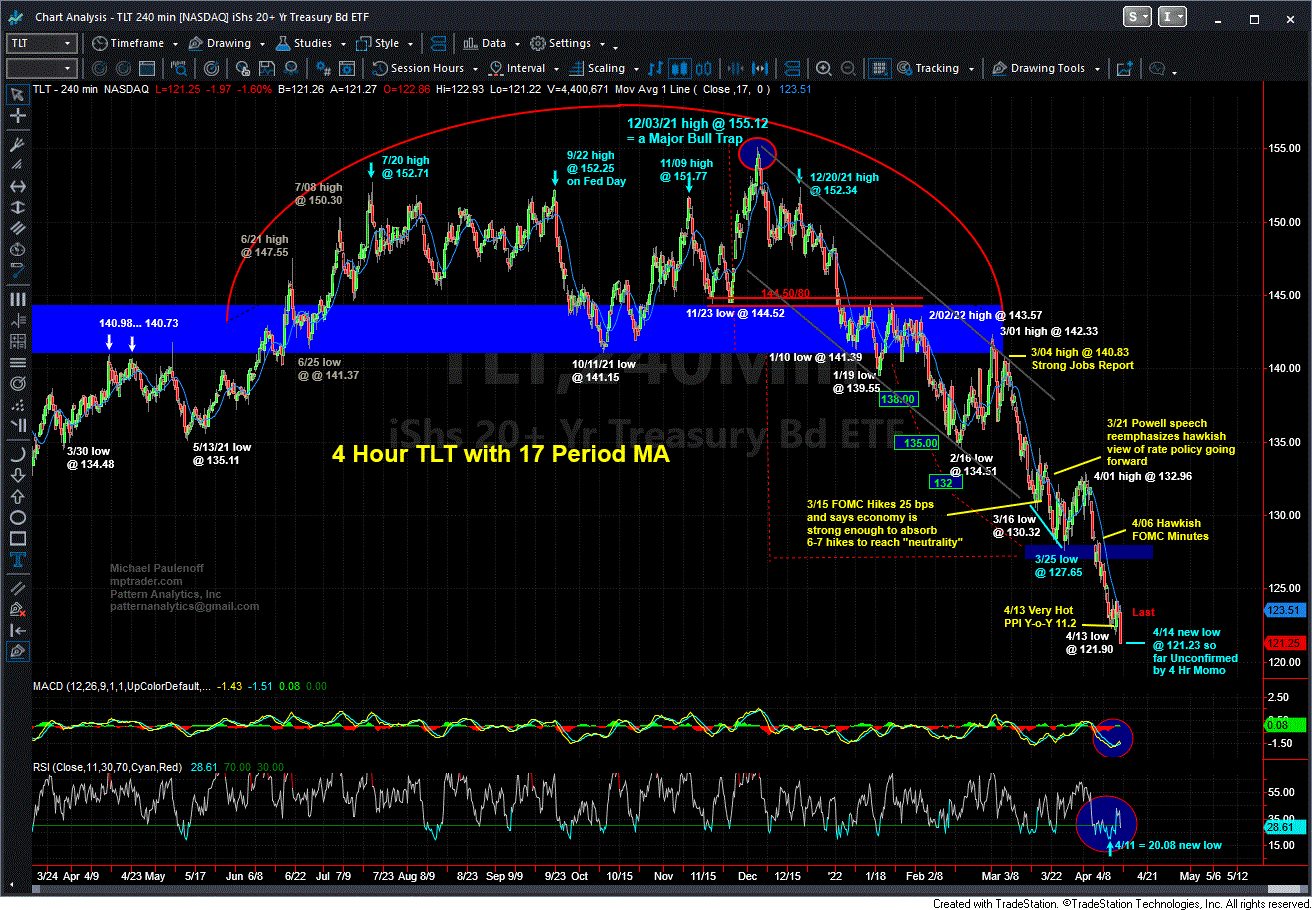
Task: Click the symbol link chain icon beside Style
Action: [438, 44]
